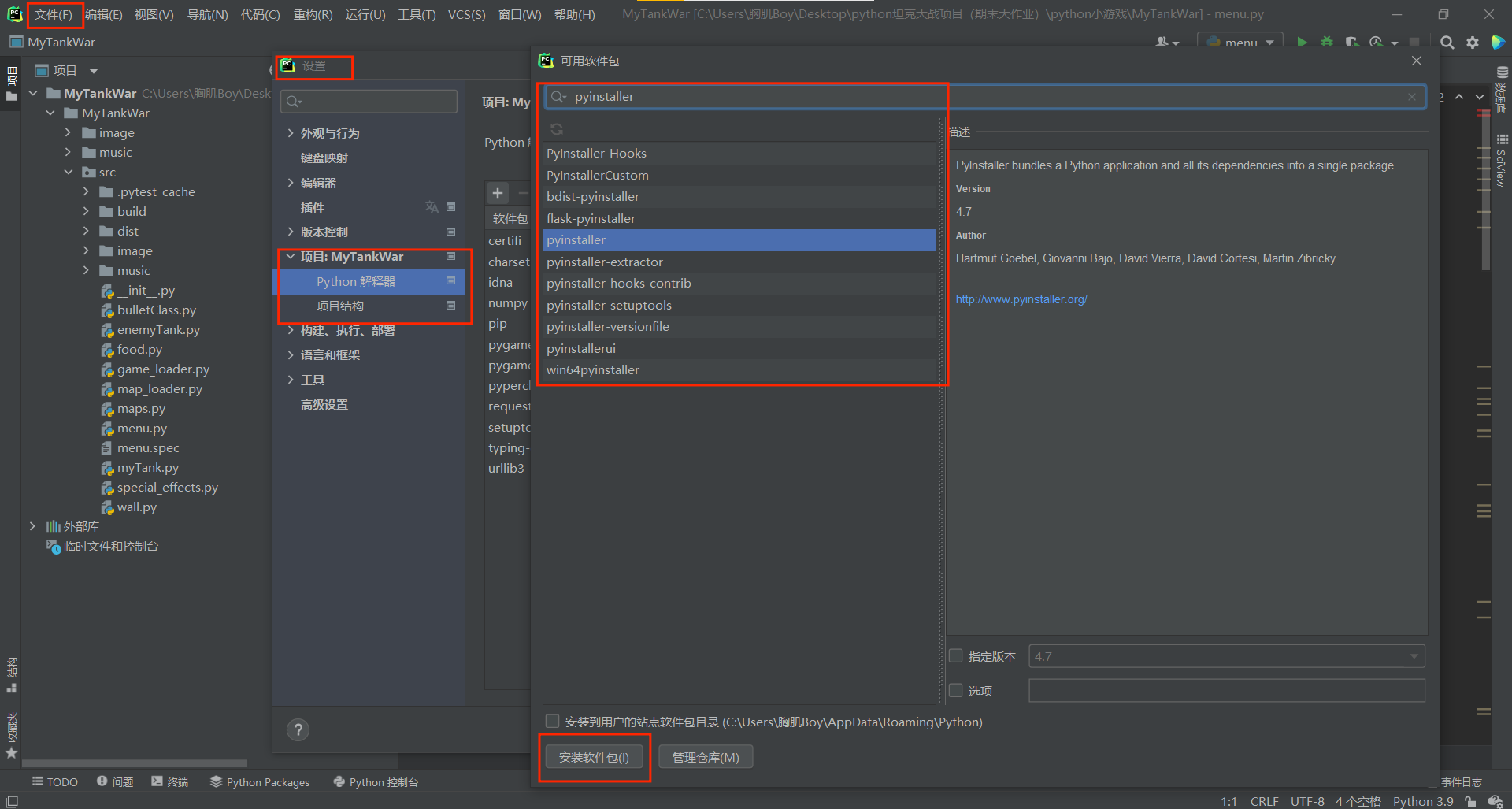The width and height of the screenshot is (1512, 809).
Task: Open the pyinstaller.org homepage link
Action: pos(1021,299)
